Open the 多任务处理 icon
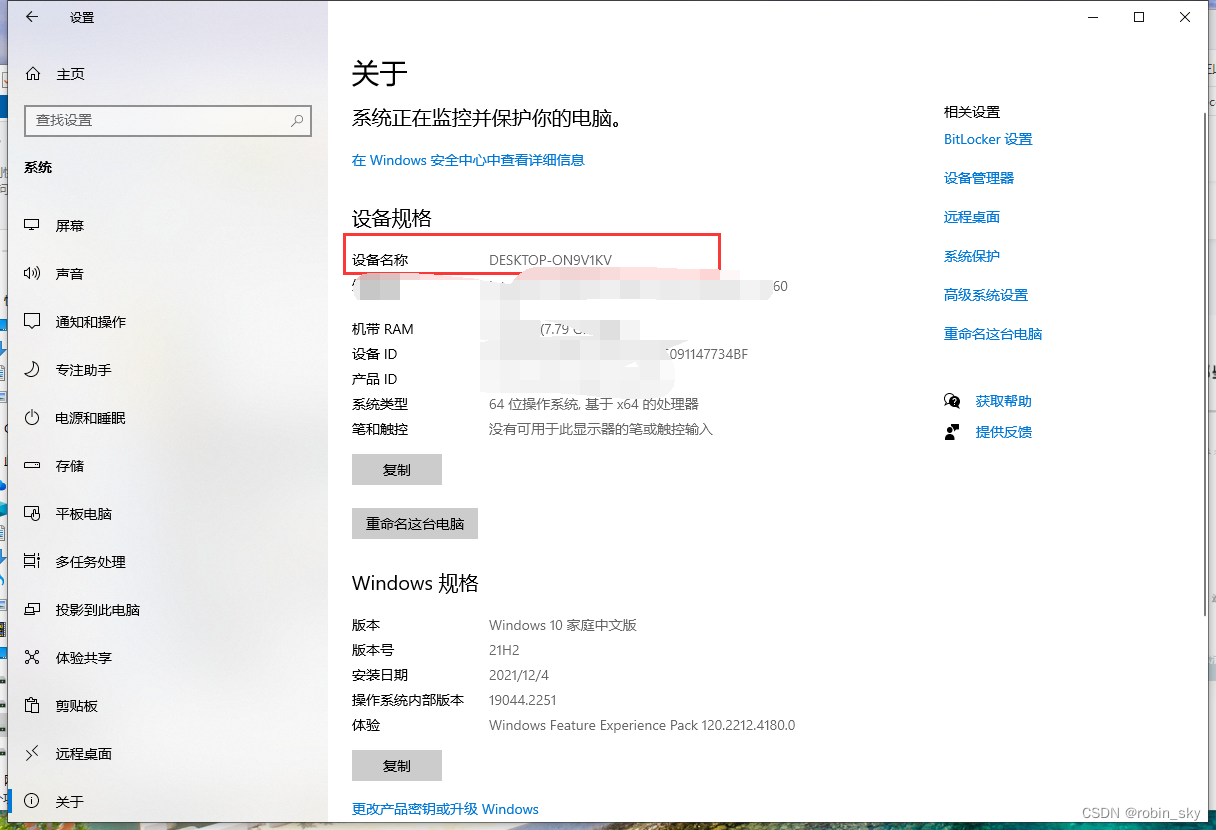 coord(33,562)
